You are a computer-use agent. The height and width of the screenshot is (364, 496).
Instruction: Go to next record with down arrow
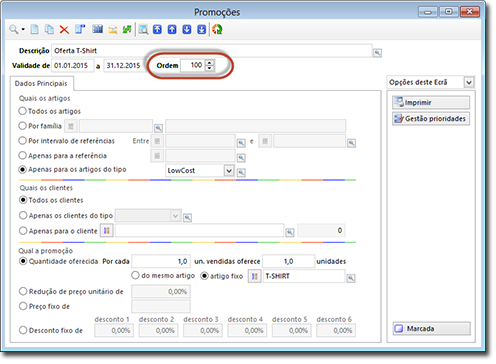pyautogui.click(x=187, y=30)
